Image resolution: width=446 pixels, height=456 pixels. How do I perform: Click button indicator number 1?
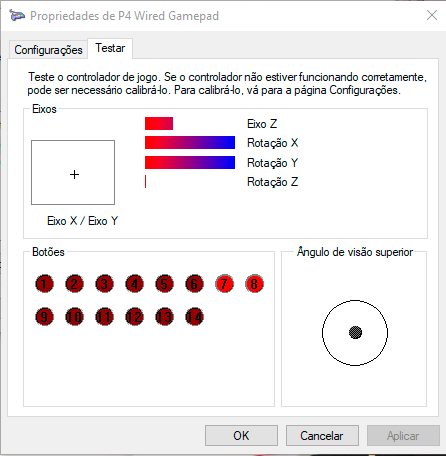[x=44, y=284]
